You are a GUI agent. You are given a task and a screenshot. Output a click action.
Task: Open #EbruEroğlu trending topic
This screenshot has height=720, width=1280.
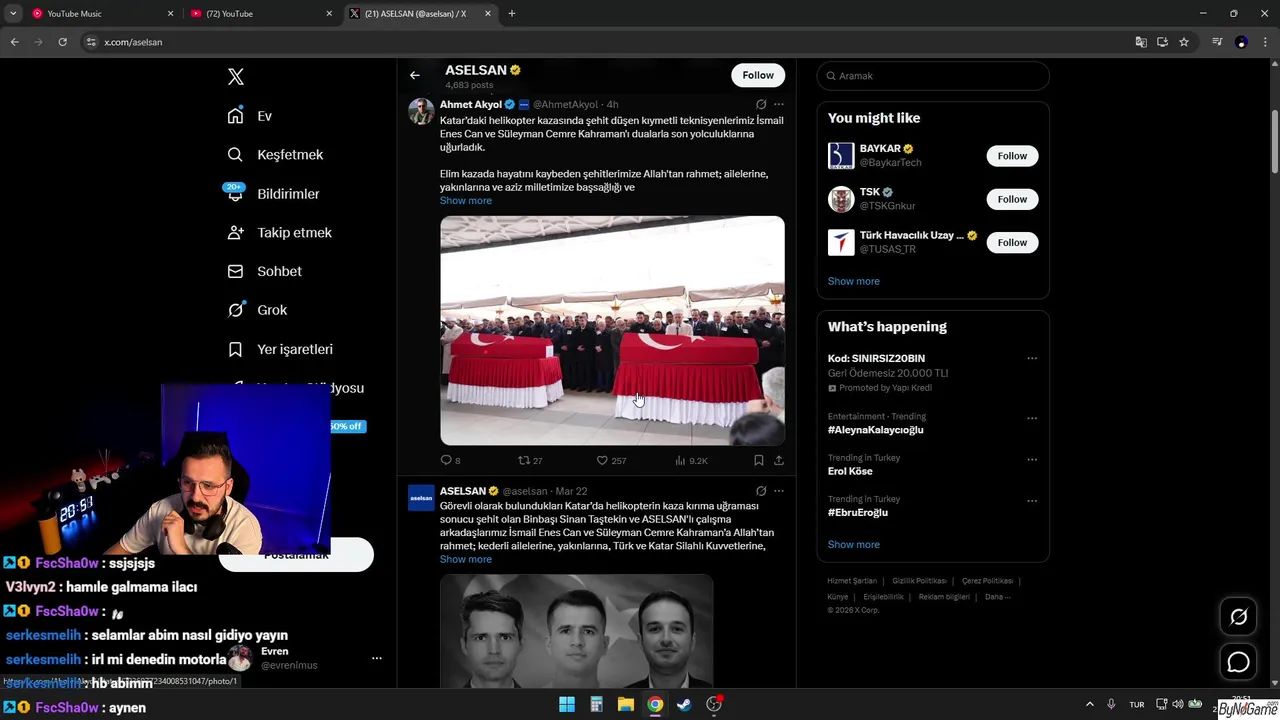pyautogui.click(x=858, y=513)
